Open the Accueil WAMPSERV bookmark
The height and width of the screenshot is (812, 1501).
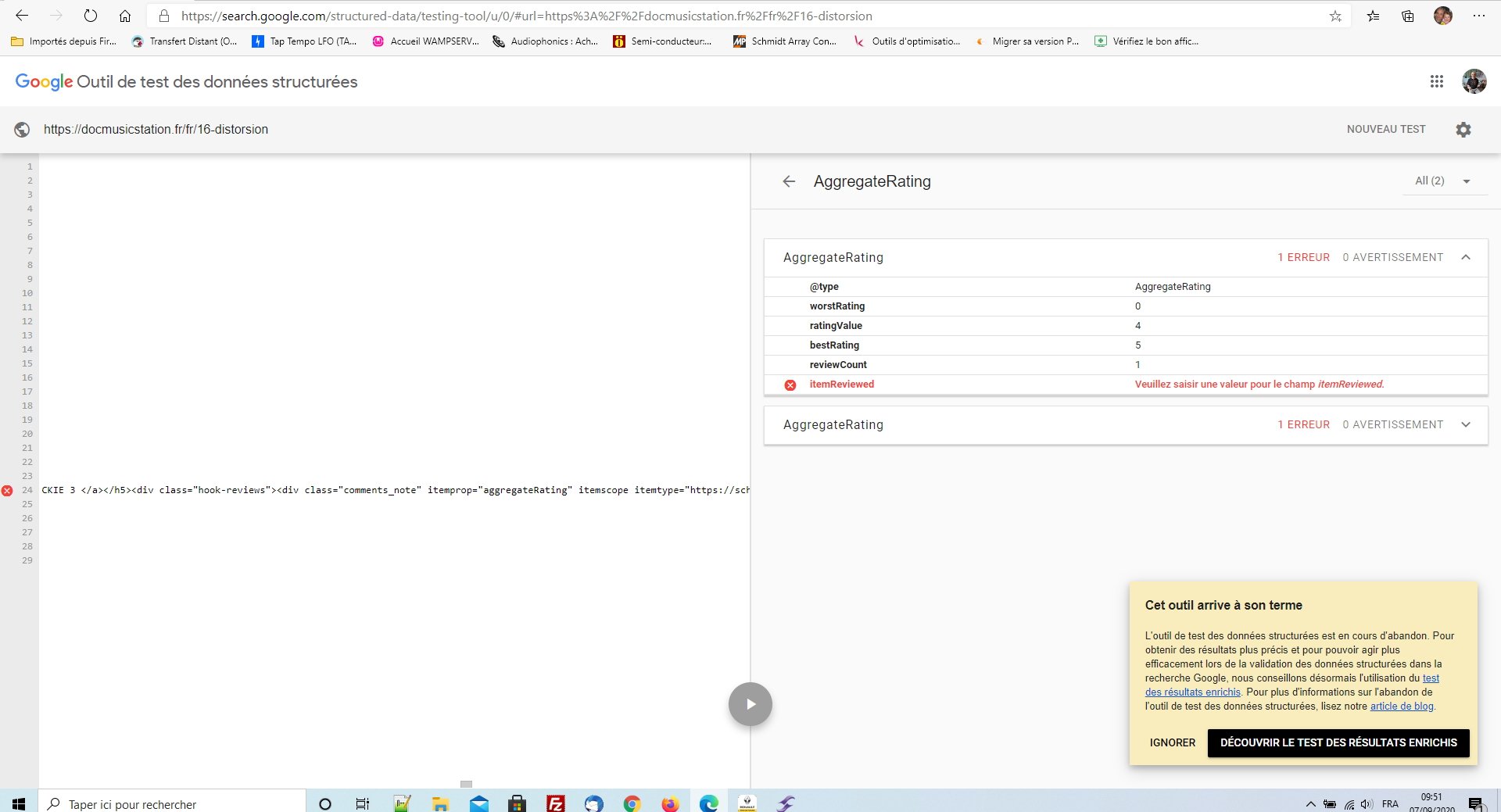click(425, 41)
